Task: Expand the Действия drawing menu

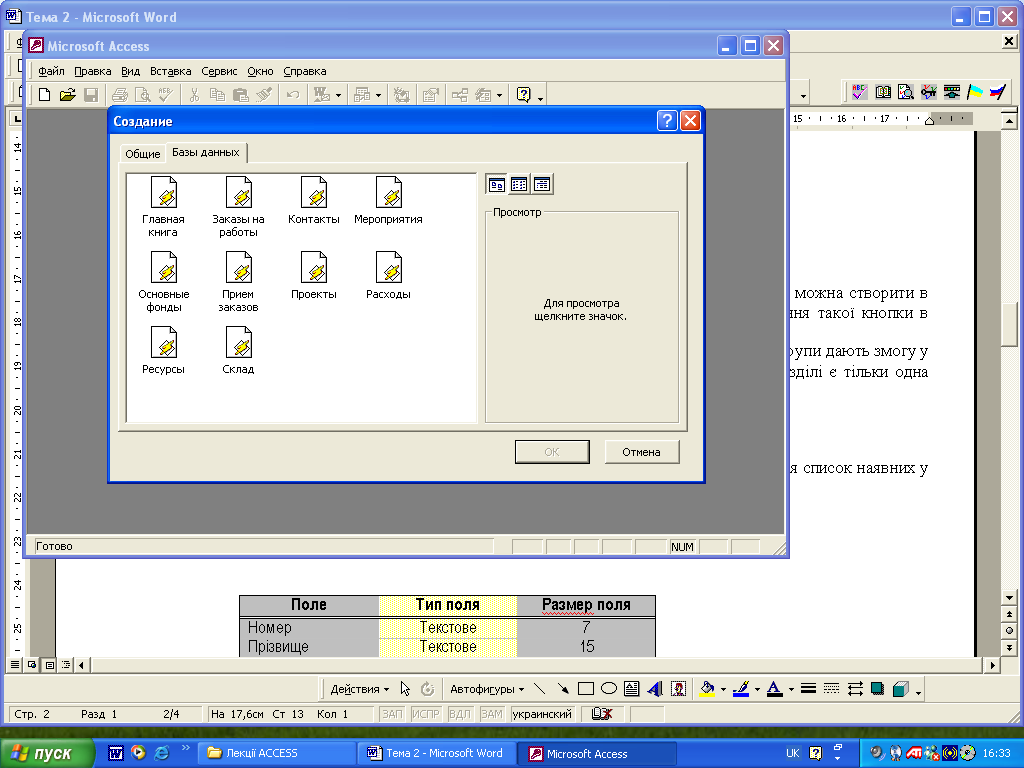Action: 359,689
